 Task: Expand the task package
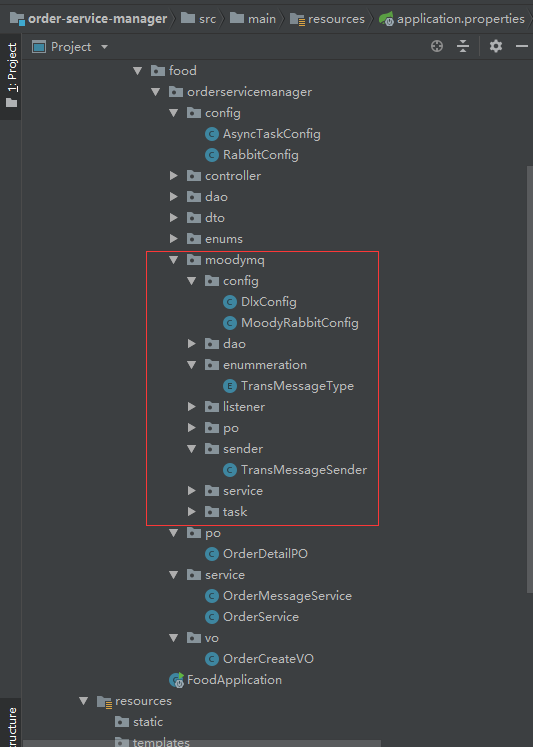(191, 512)
